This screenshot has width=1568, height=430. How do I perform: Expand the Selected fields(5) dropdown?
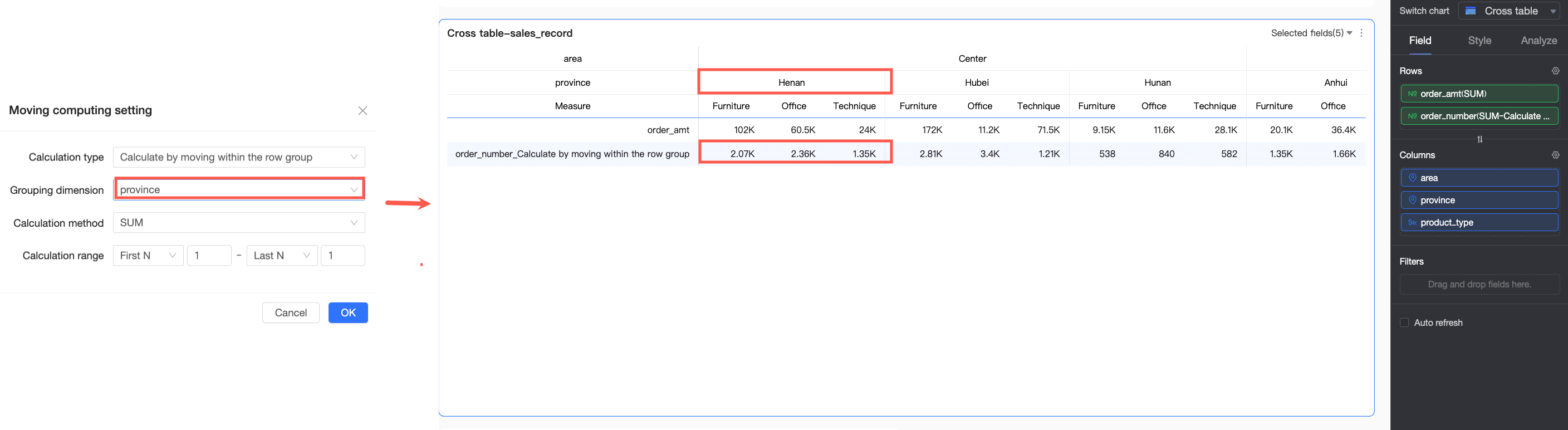tap(1311, 33)
